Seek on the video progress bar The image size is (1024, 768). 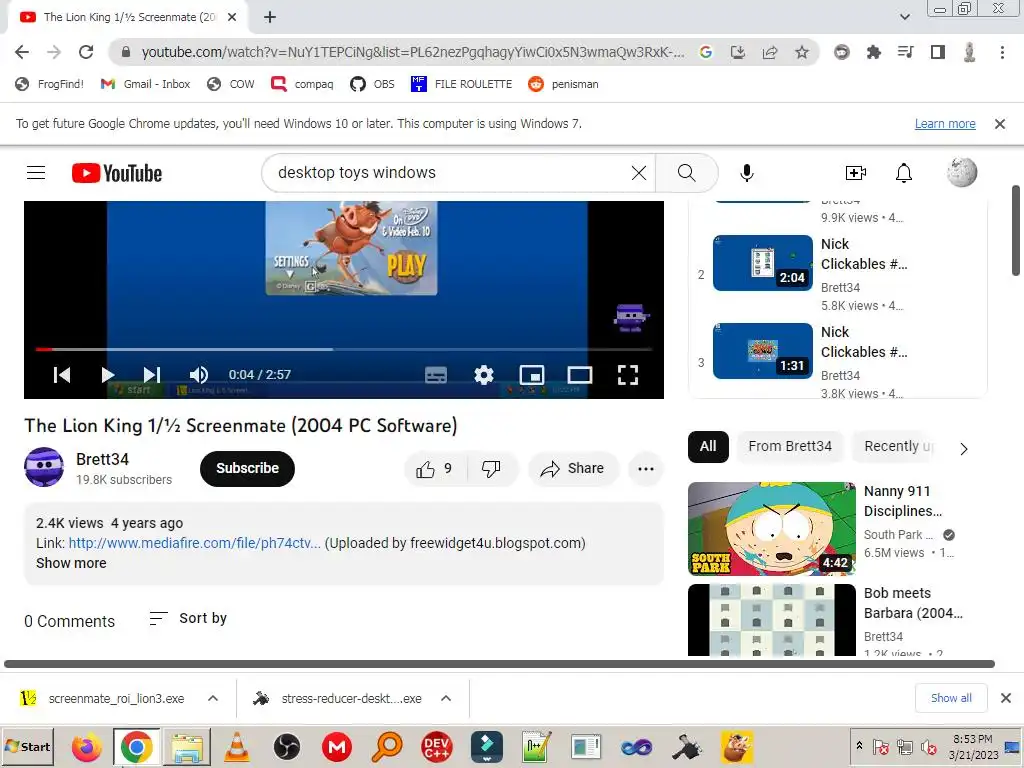pyautogui.click(x=344, y=349)
